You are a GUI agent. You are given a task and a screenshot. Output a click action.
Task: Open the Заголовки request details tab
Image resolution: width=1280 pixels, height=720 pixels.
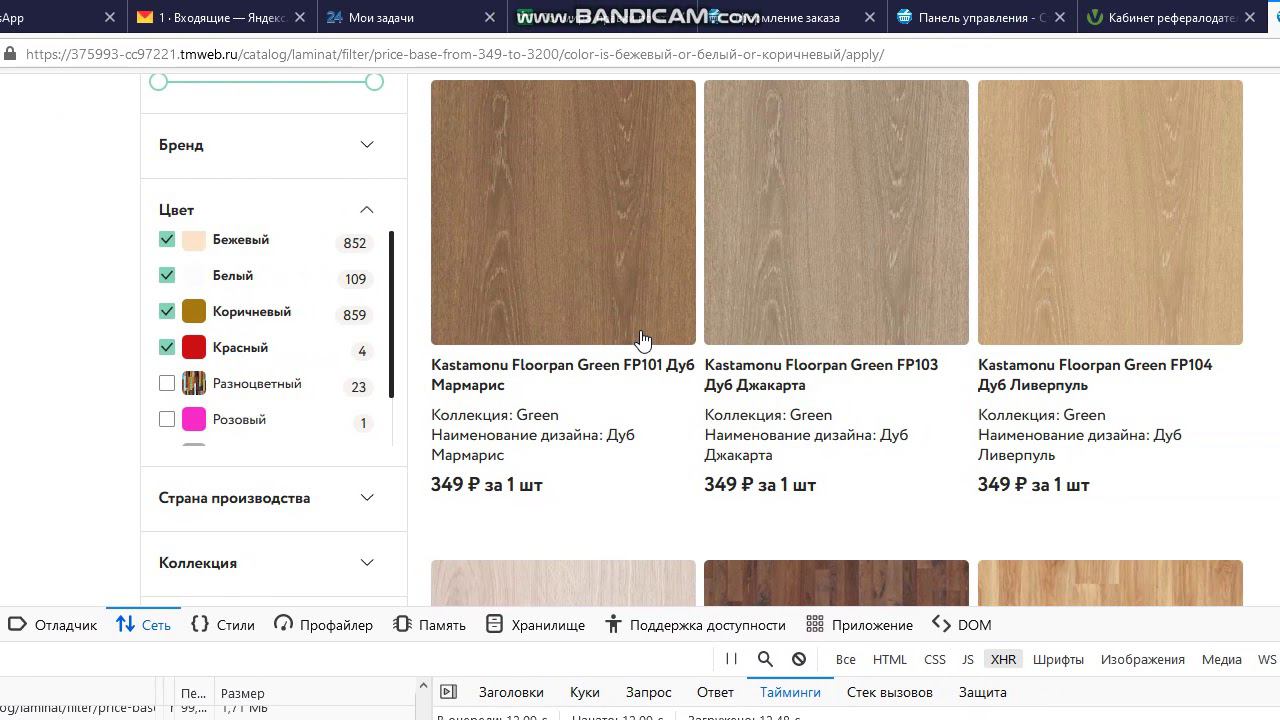[511, 692]
